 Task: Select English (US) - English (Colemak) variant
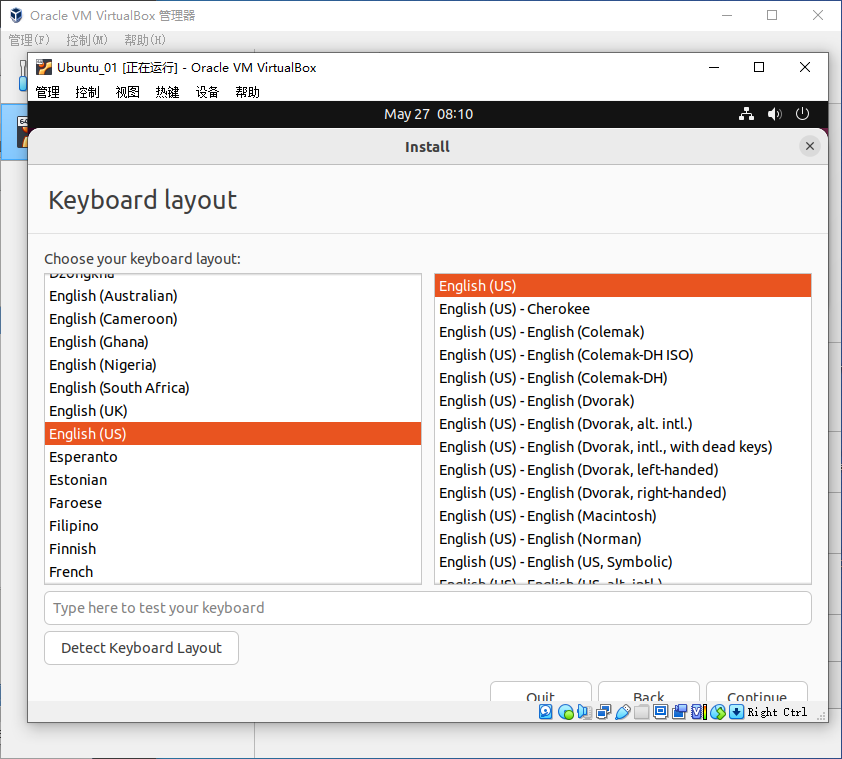623,332
